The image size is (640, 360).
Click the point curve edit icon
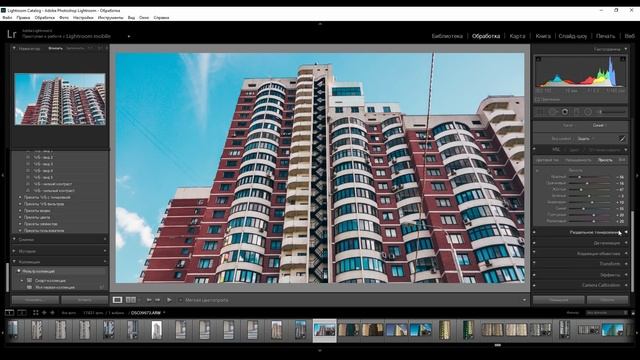622,139
